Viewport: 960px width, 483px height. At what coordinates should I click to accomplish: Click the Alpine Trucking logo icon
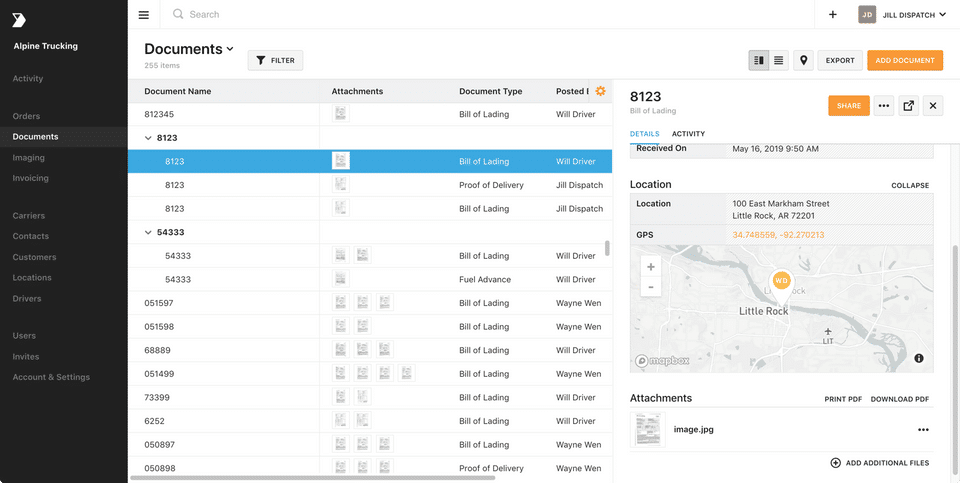pos(19,20)
